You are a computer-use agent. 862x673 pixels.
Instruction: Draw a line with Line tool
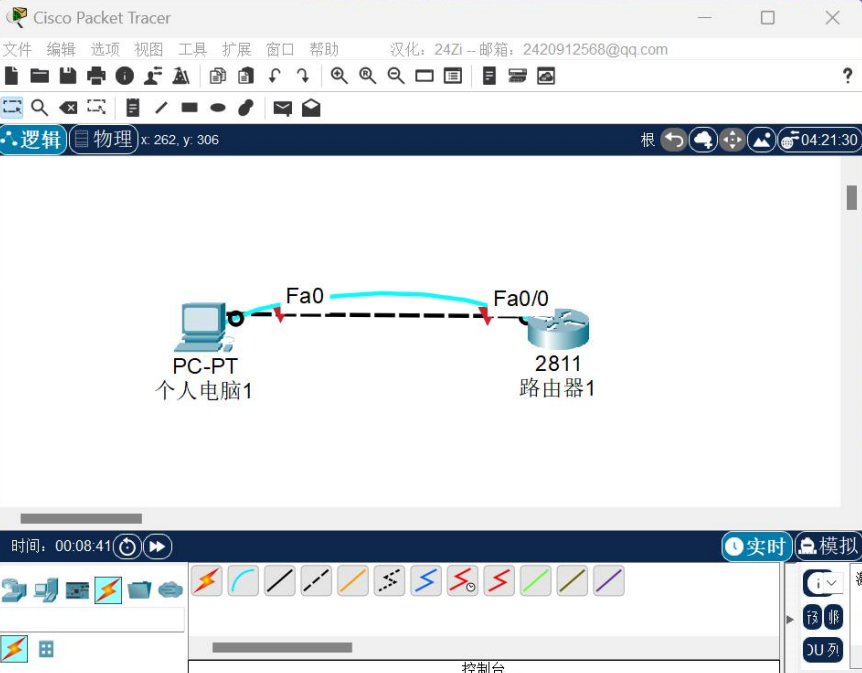161,107
